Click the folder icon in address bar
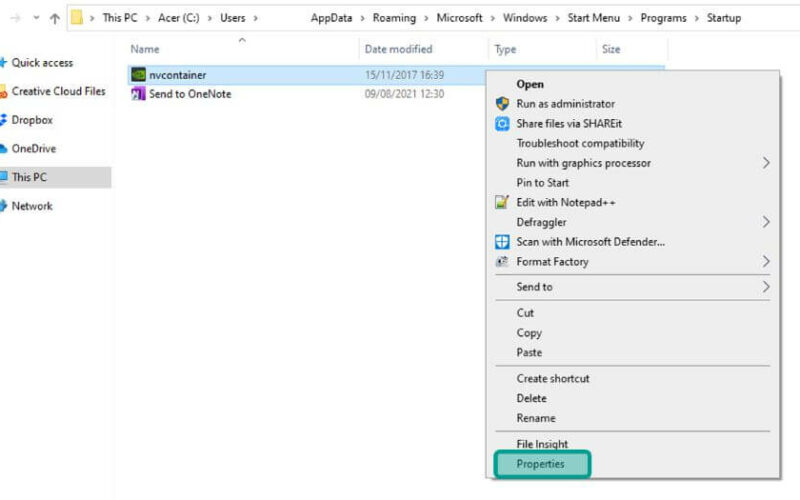Image resolution: width=800 pixels, height=500 pixels. pyautogui.click(x=77, y=17)
